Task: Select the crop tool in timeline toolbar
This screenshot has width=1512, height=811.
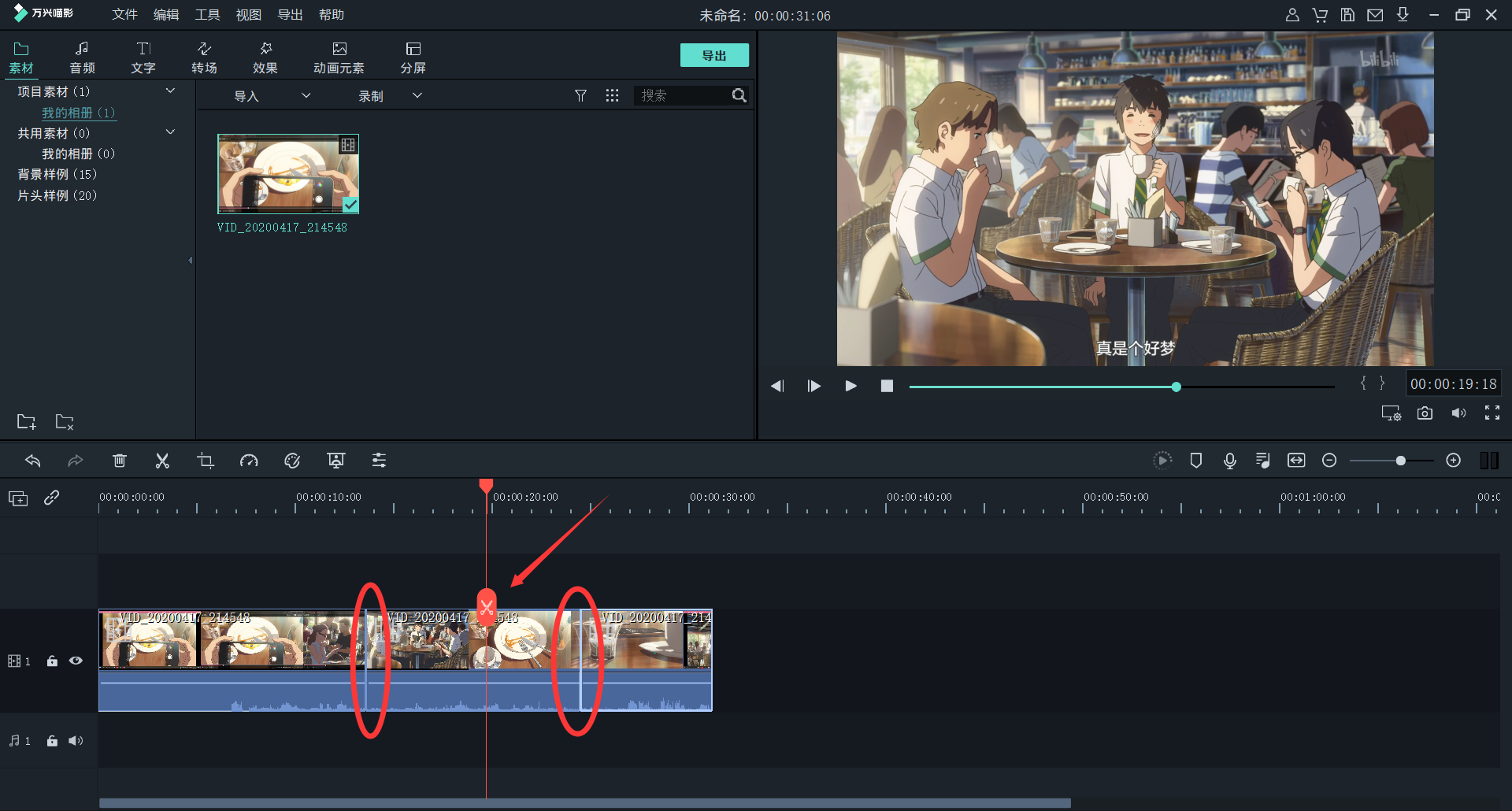Action: [206, 461]
